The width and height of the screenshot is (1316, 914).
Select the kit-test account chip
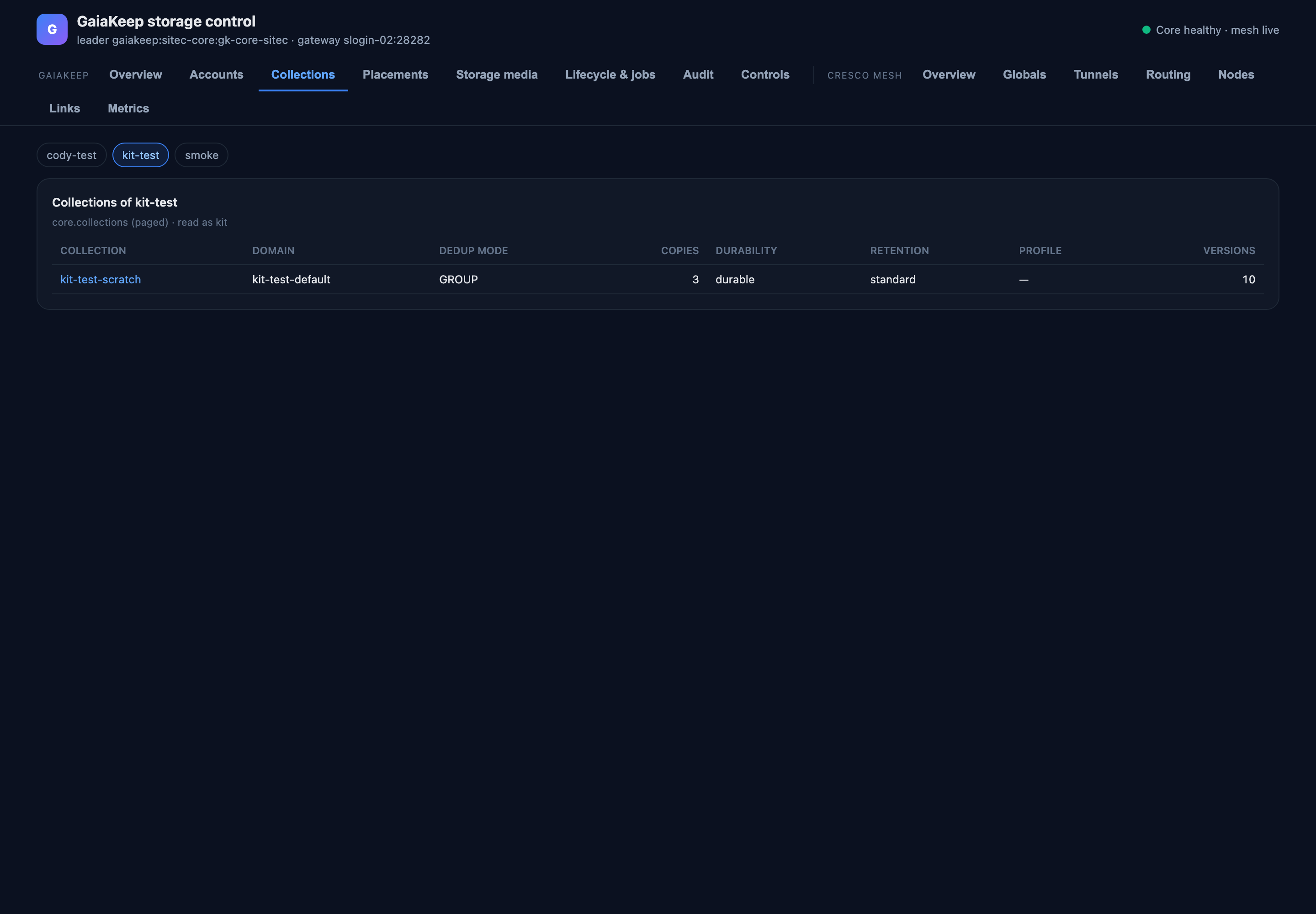click(140, 155)
